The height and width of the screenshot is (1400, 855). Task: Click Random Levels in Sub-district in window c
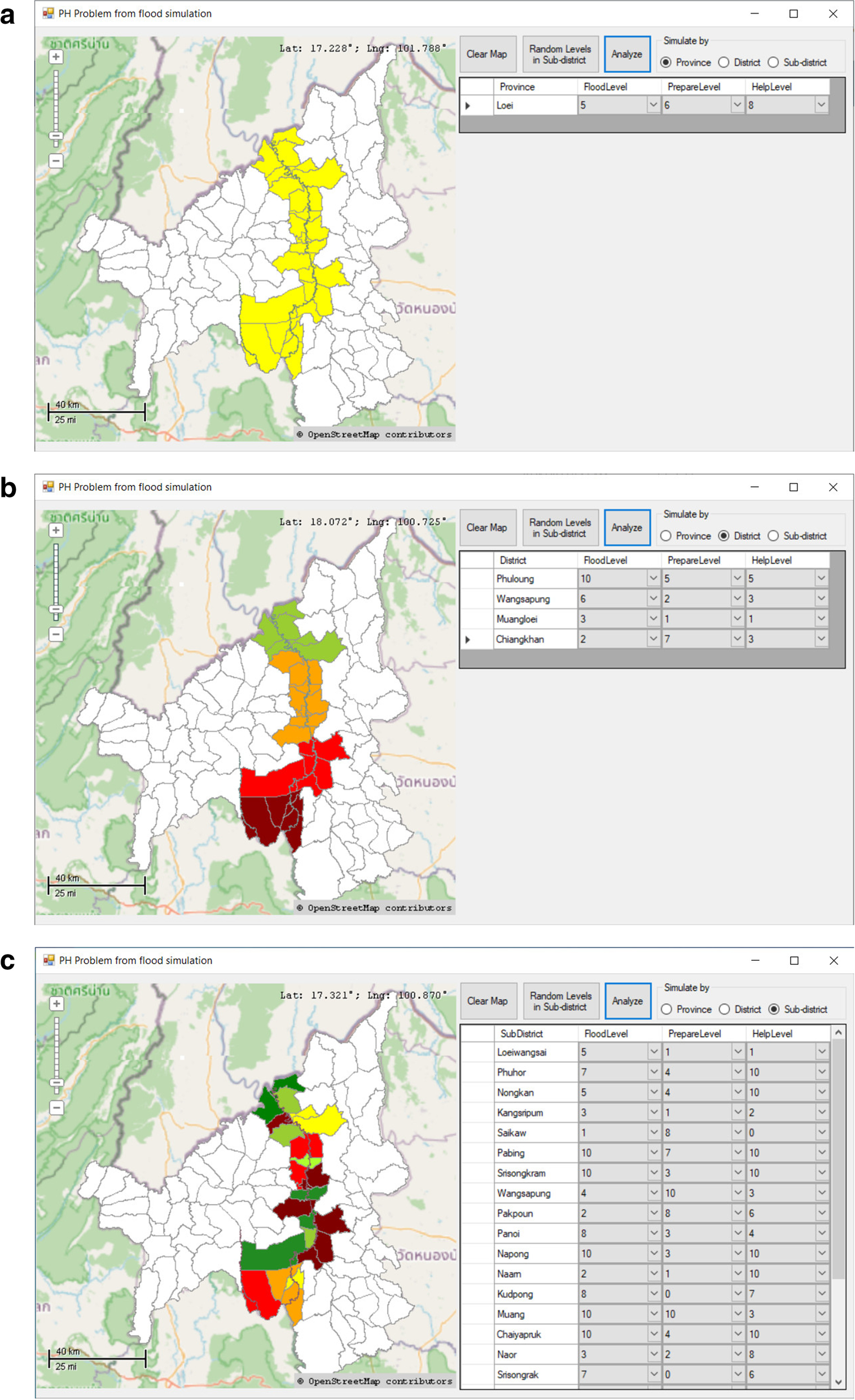561,1000
